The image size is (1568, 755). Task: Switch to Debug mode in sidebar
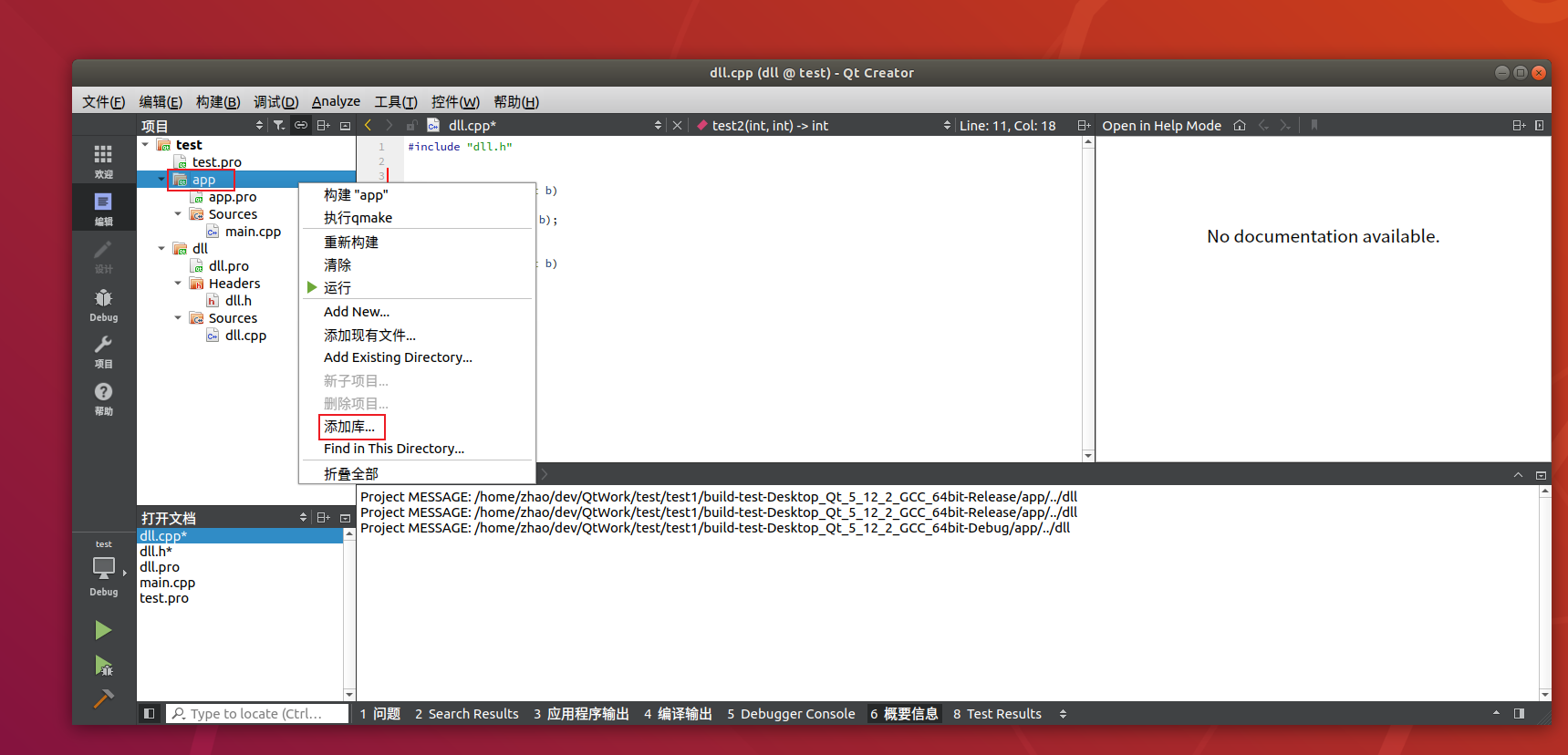[103, 304]
